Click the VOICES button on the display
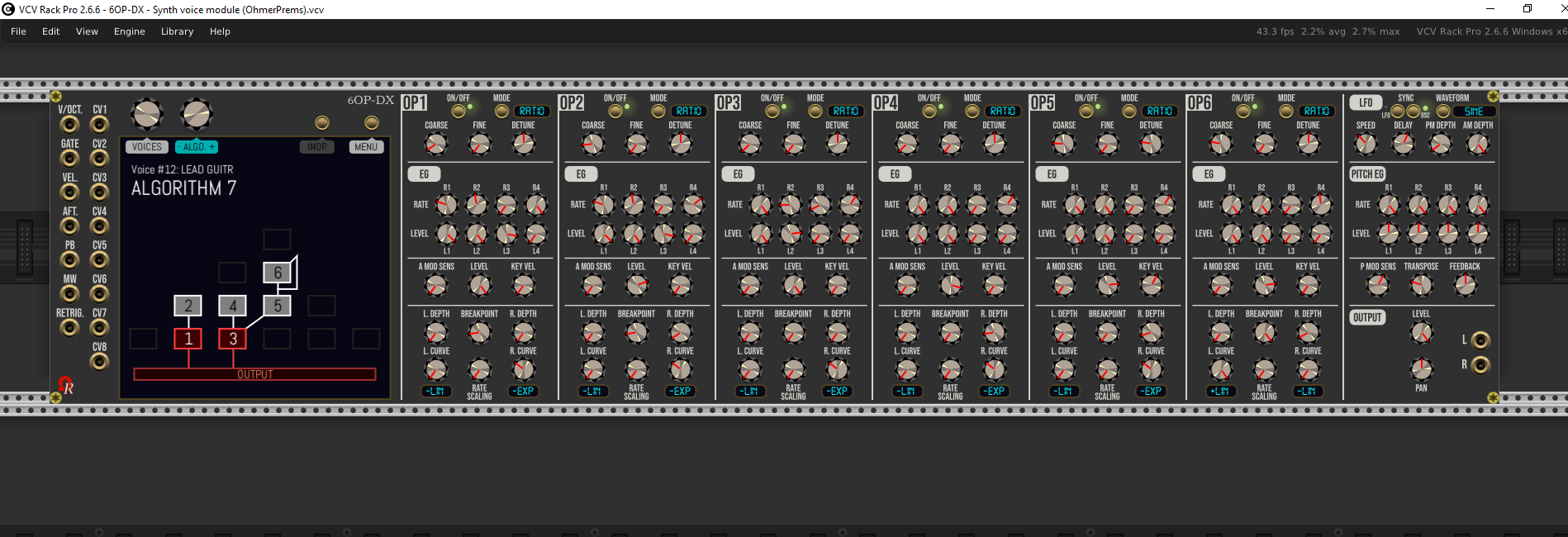 click(147, 147)
